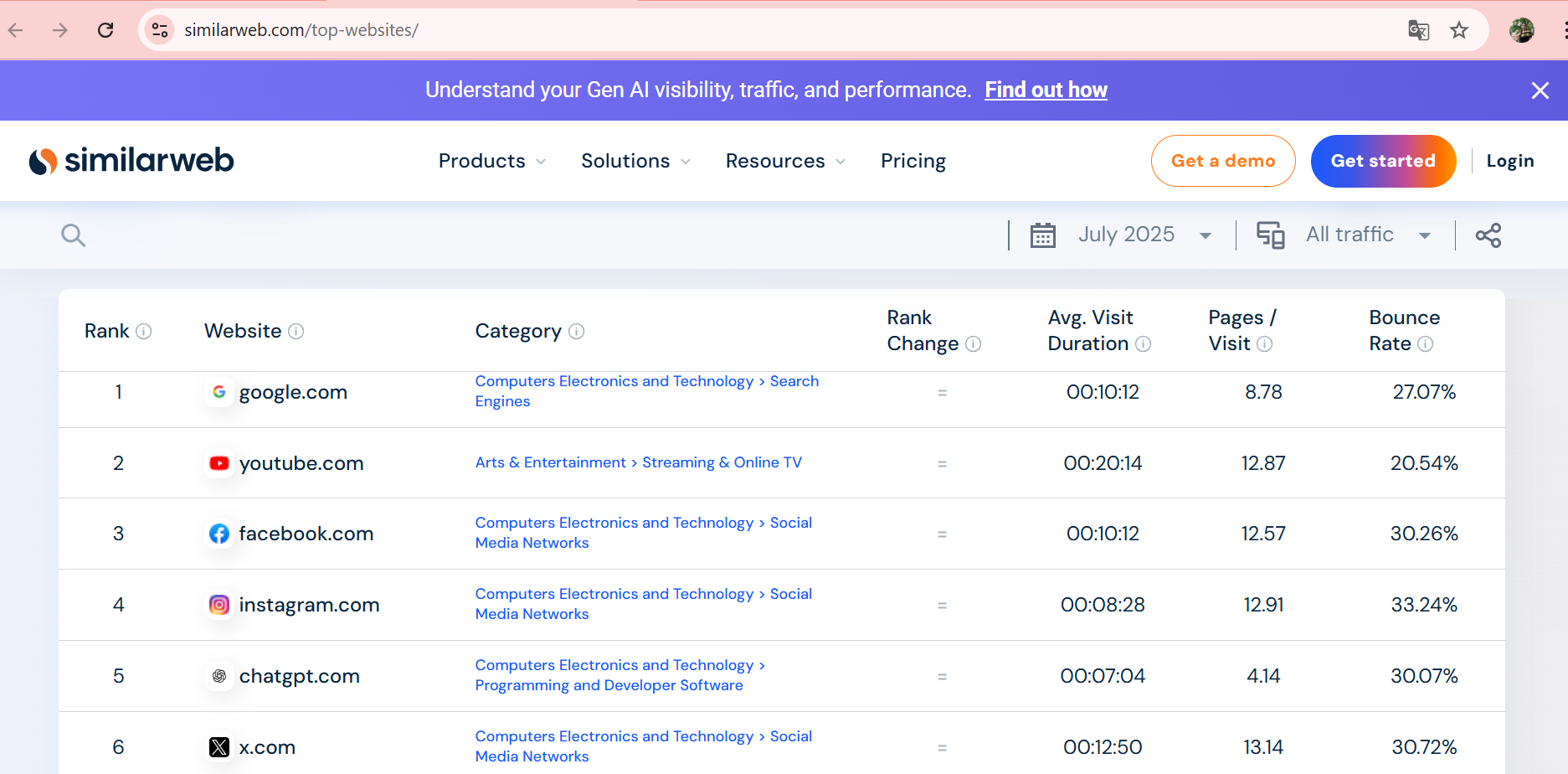Expand the Products navigation dropdown
The height and width of the screenshot is (774, 1568).
pos(491,161)
